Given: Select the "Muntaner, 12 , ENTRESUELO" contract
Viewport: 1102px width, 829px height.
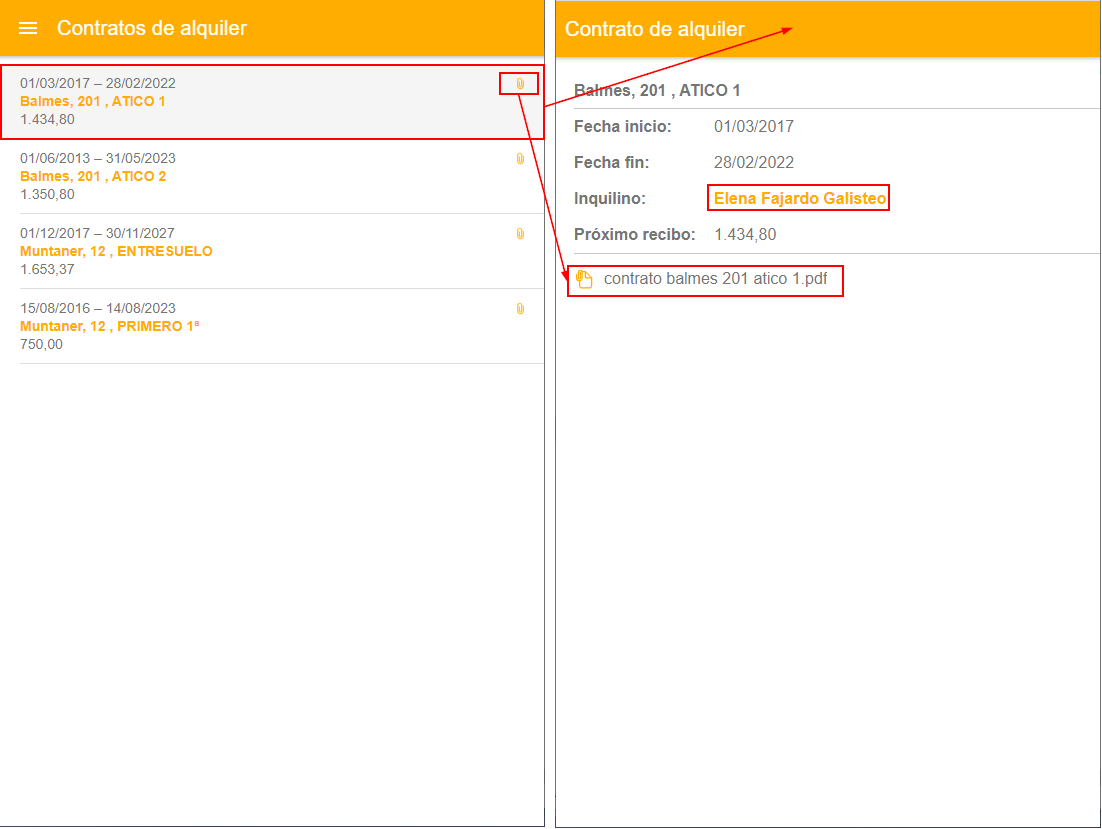Looking at the screenshot, I should pos(116,251).
